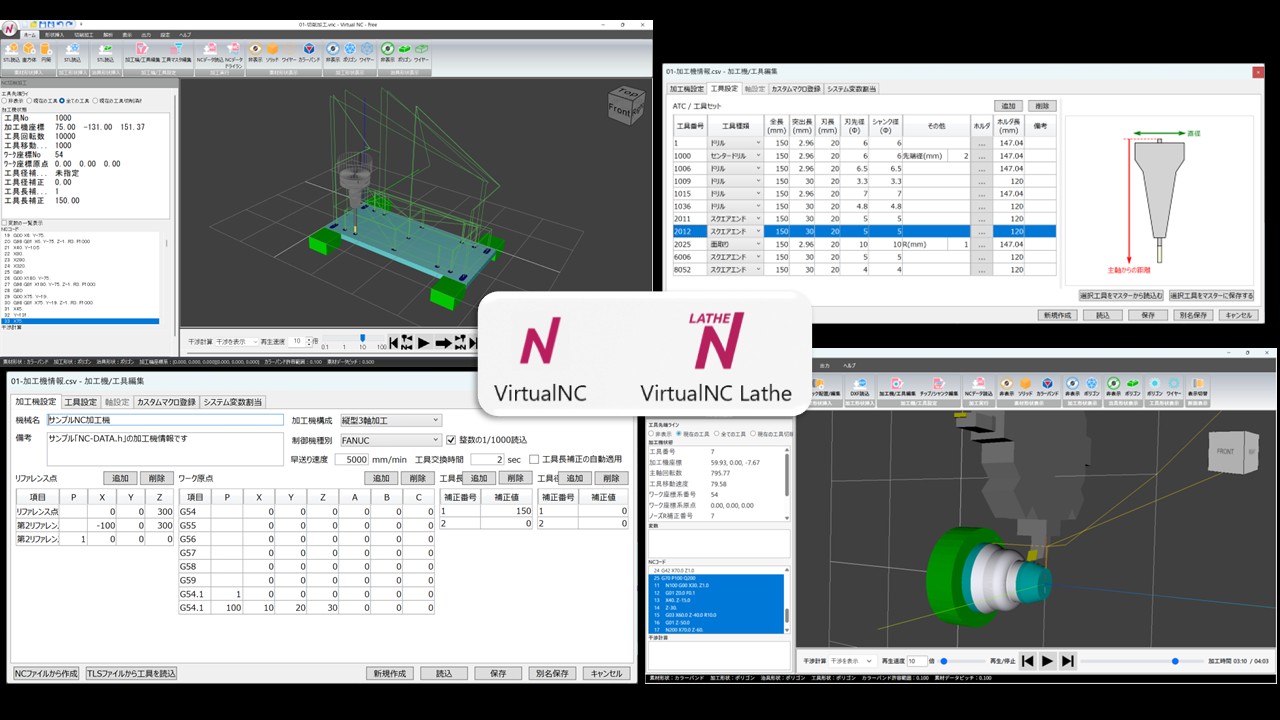Click the 円筒 cylinder shape icon
The height and width of the screenshot is (720, 1280).
click(46, 51)
